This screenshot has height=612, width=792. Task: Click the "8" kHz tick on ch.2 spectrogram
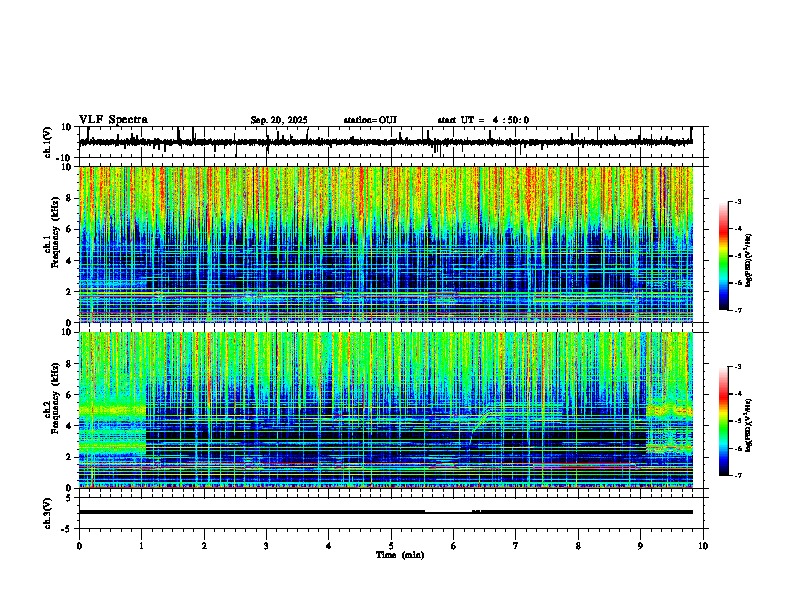click(70, 364)
